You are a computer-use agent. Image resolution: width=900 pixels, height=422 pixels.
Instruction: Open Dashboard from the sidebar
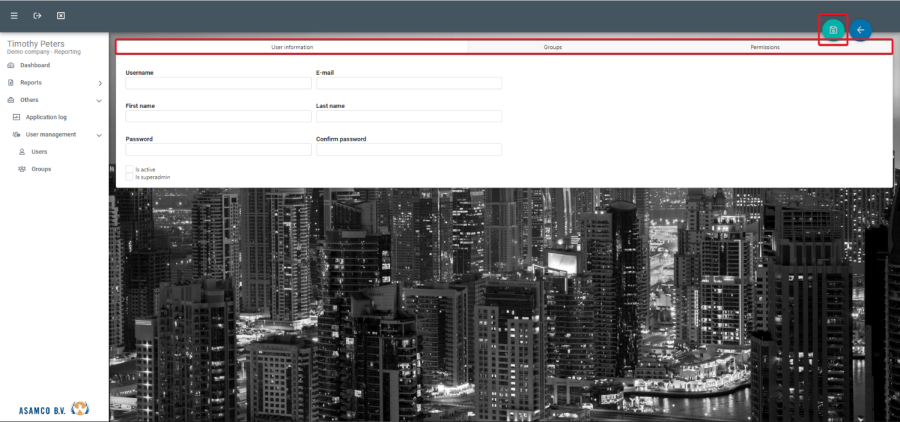35,65
